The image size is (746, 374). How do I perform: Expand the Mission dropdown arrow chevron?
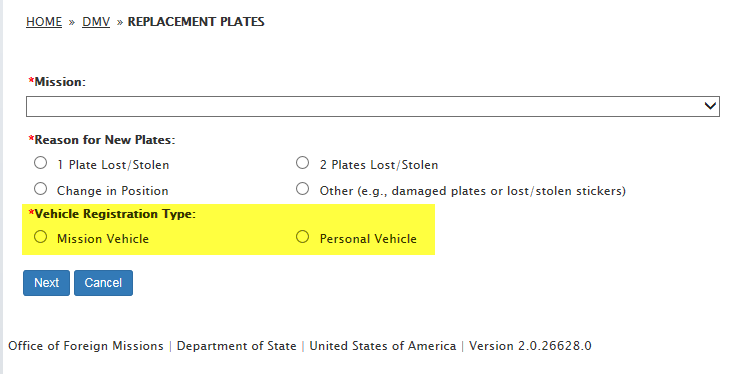click(710, 106)
